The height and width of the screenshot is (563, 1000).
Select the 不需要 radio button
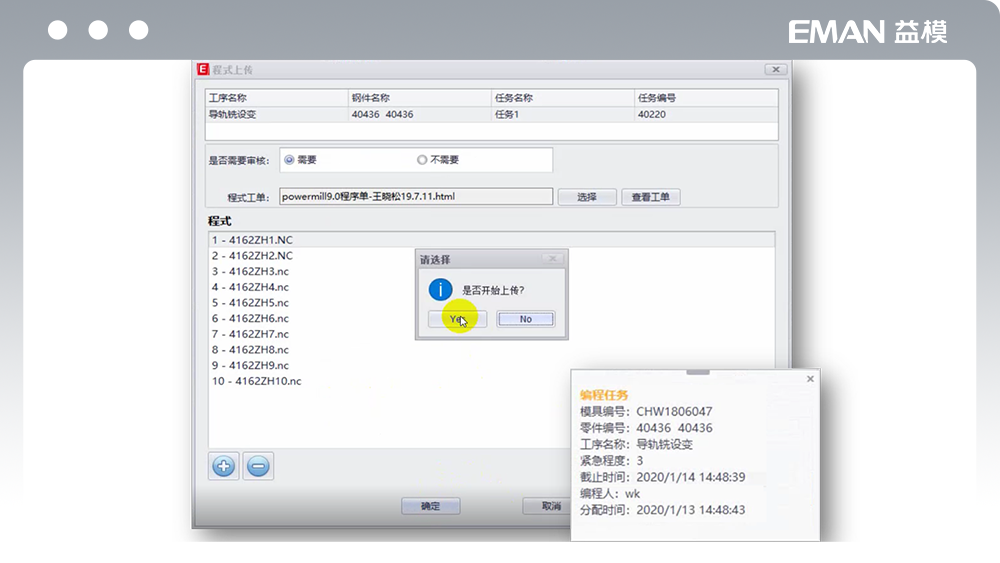422,160
